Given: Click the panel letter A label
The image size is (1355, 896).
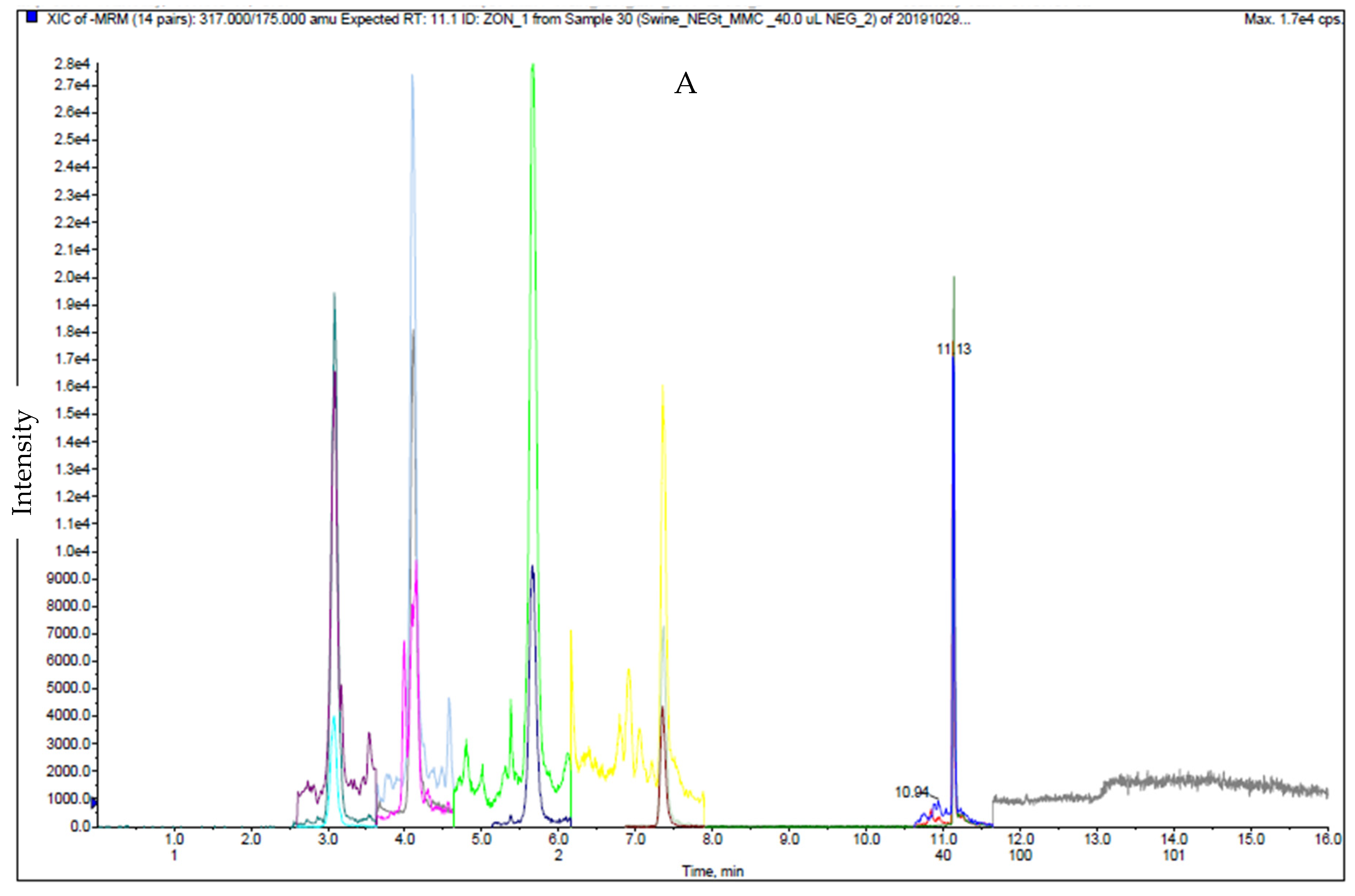Looking at the screenshot, I should 685,84.
